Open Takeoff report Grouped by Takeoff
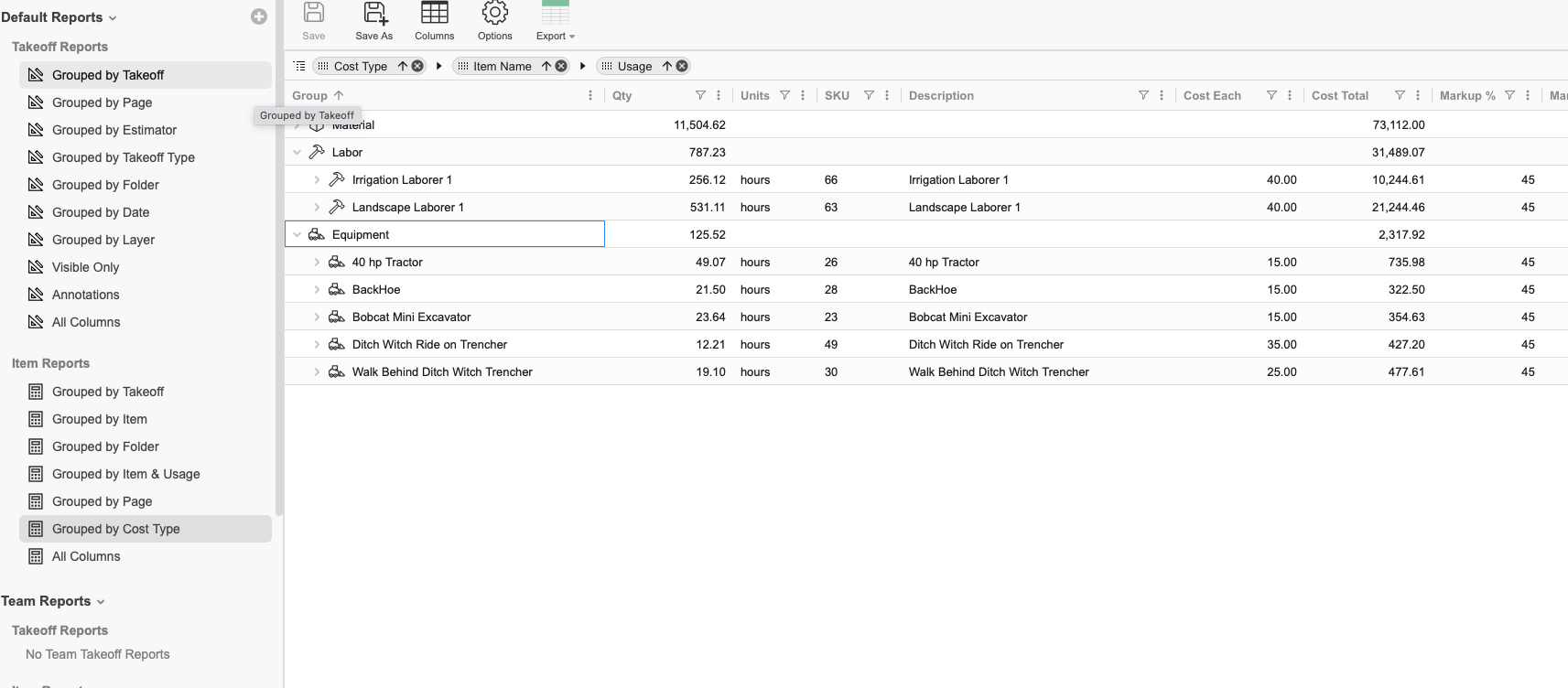This screenshot has height=688, width=1568. click(x=146, y=75)
